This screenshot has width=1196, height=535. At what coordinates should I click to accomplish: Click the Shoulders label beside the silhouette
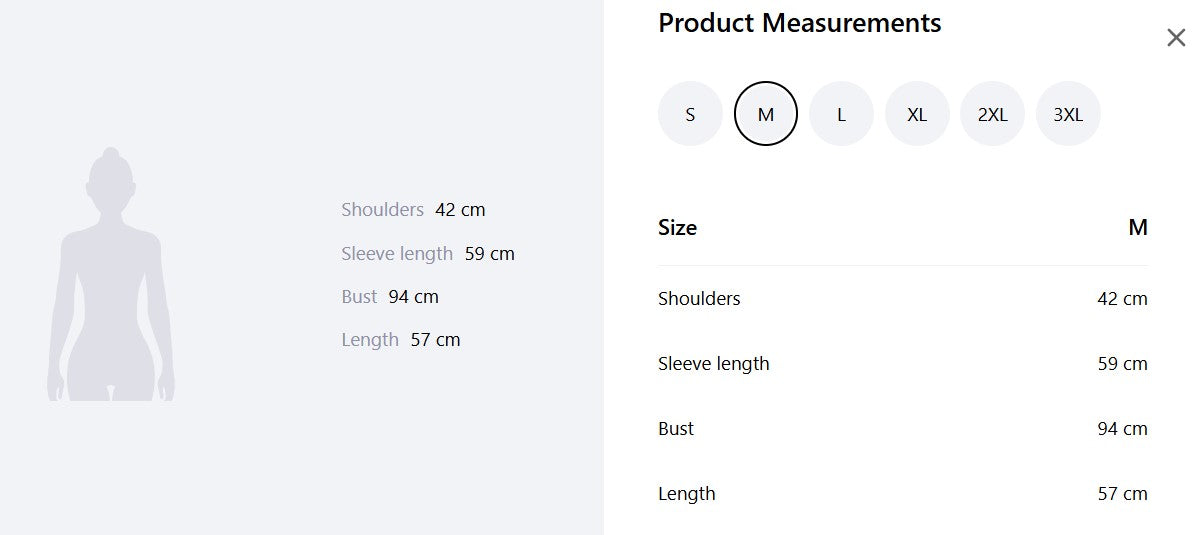tap(382, 210)
